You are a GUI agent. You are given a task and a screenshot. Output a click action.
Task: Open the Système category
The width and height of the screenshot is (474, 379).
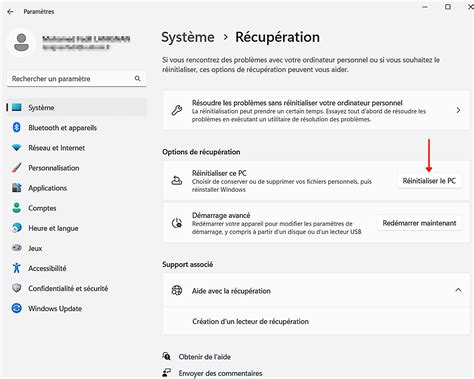click(76, 107)
